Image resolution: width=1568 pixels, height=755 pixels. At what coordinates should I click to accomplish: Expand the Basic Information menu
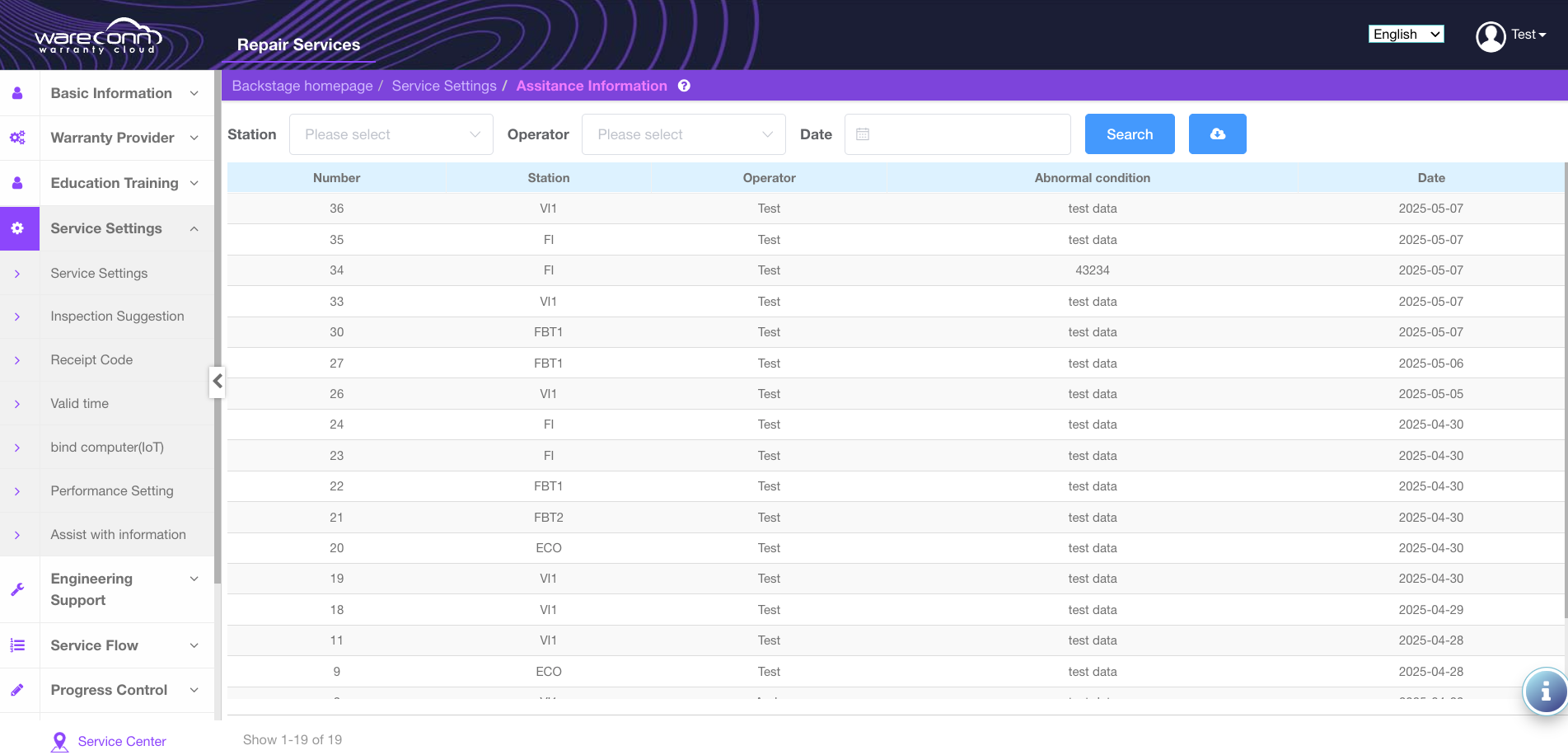tap(124, 93)
